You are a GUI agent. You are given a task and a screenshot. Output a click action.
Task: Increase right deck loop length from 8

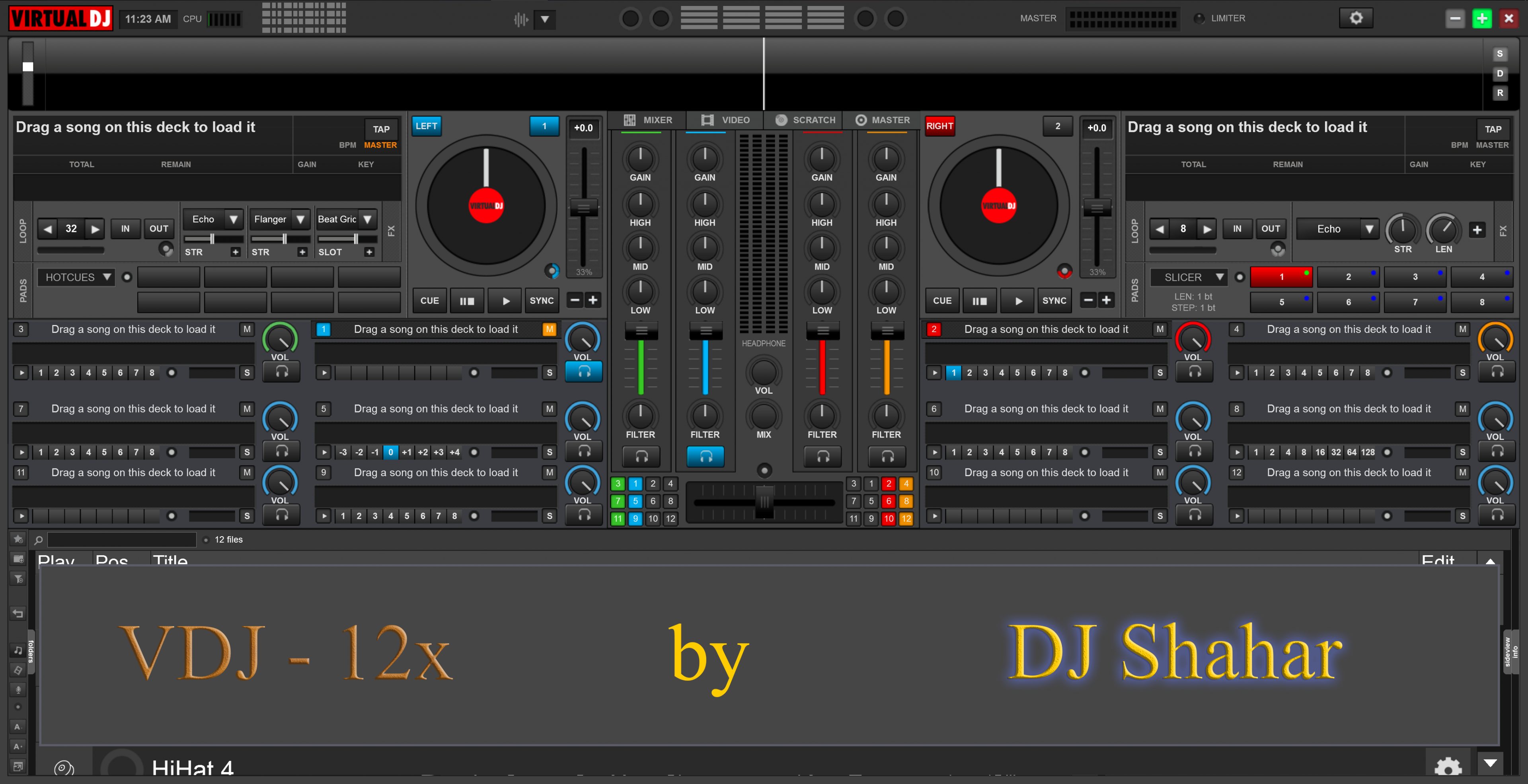(1206, 228)
